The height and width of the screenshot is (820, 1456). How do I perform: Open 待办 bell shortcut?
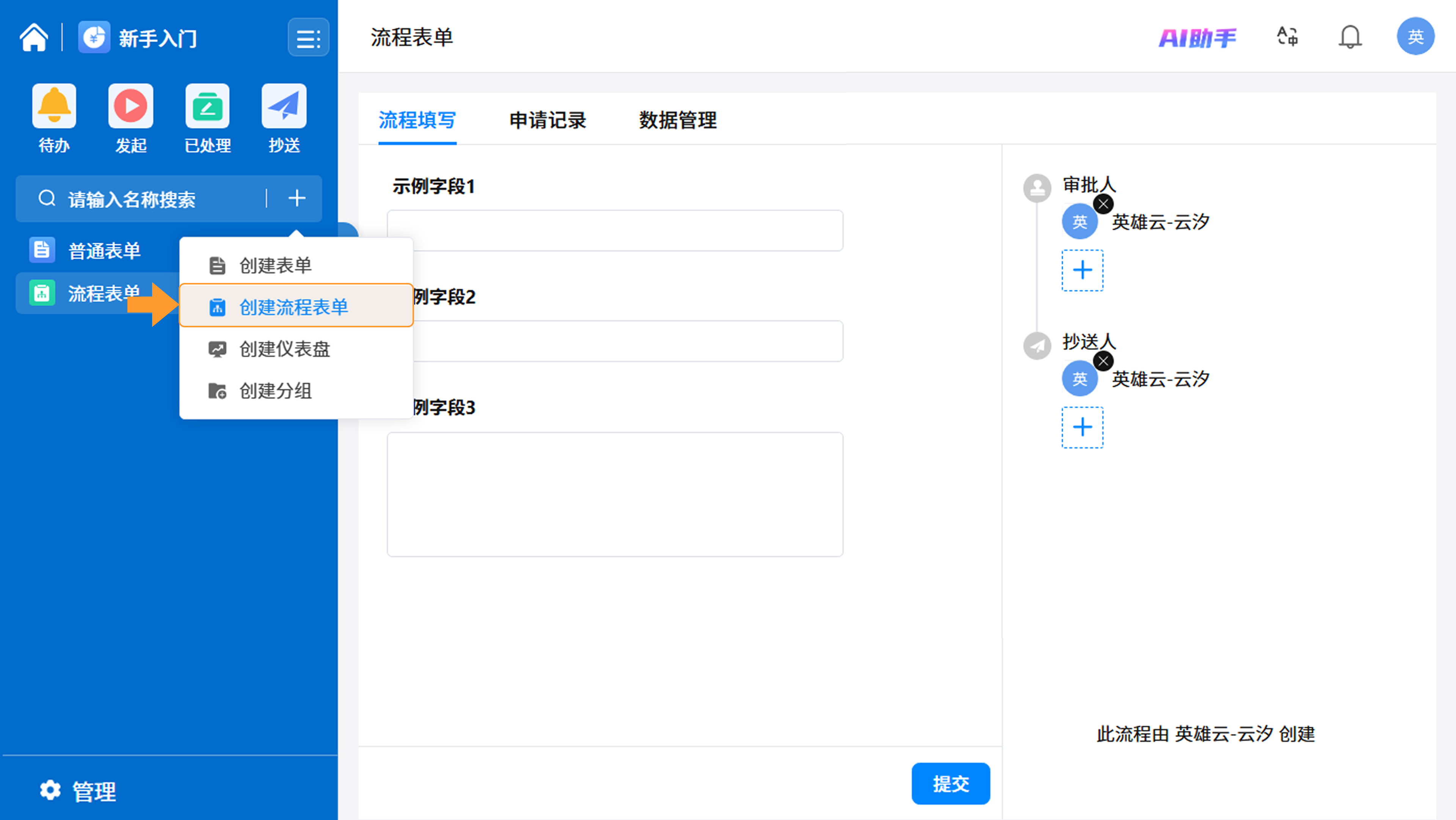(x=54, y=106)
